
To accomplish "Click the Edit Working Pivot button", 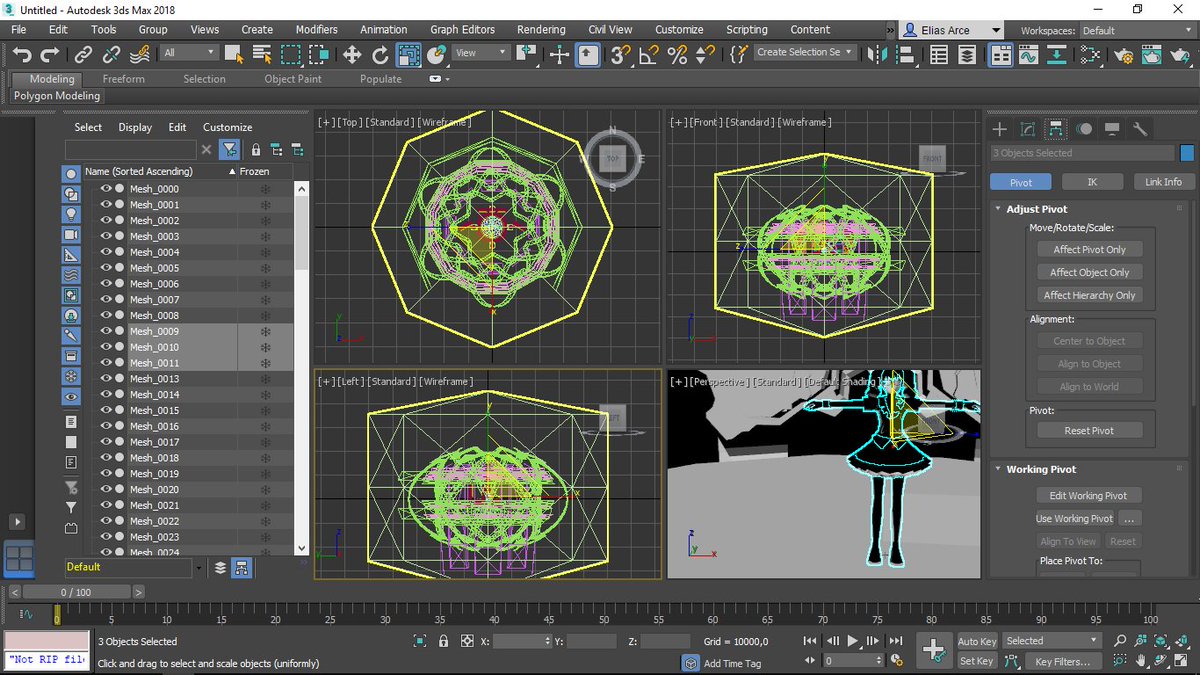I will pyautogui.click(x=1088, y=496).
